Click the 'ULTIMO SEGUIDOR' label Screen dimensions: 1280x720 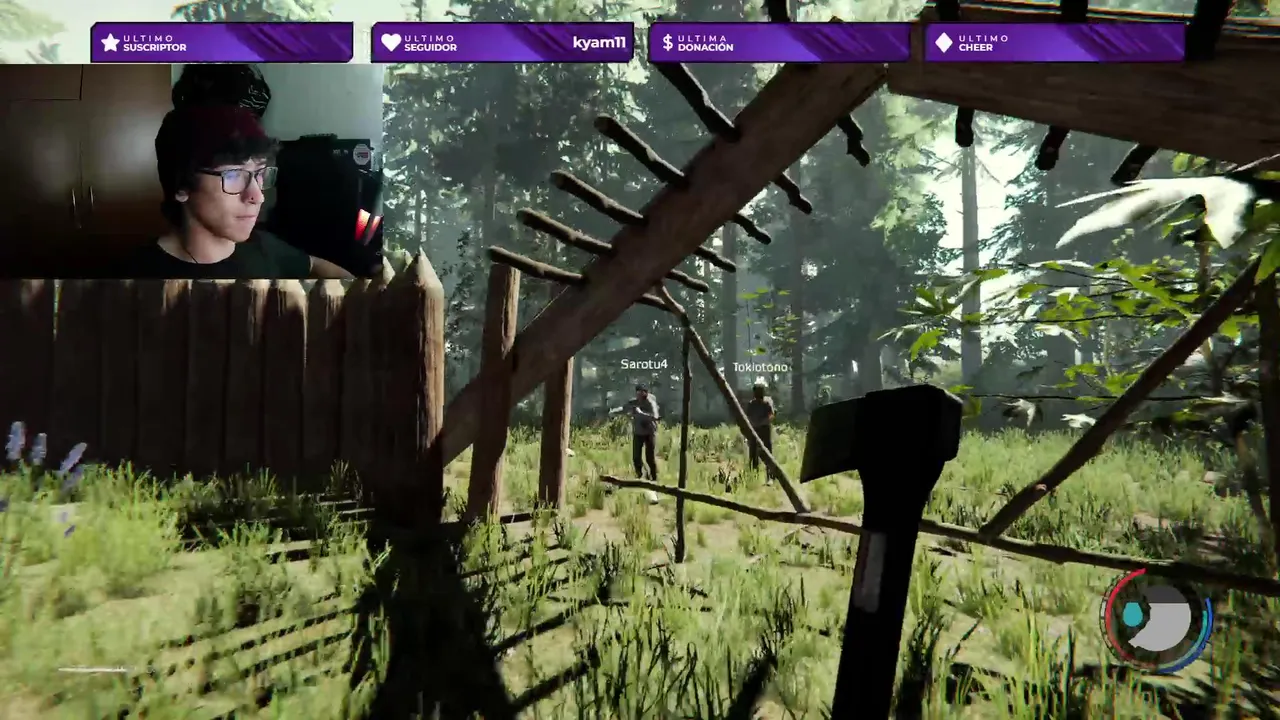(430, 42)
